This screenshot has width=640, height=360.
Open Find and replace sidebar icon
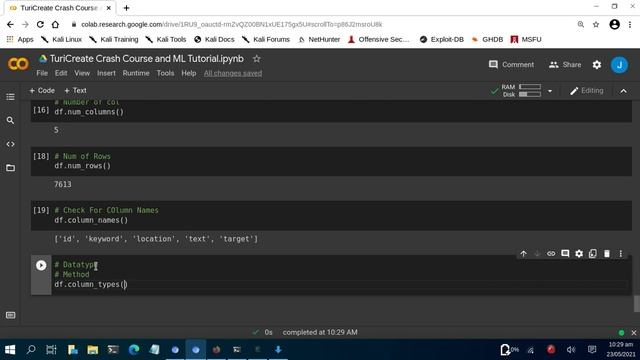click(10, 120)
